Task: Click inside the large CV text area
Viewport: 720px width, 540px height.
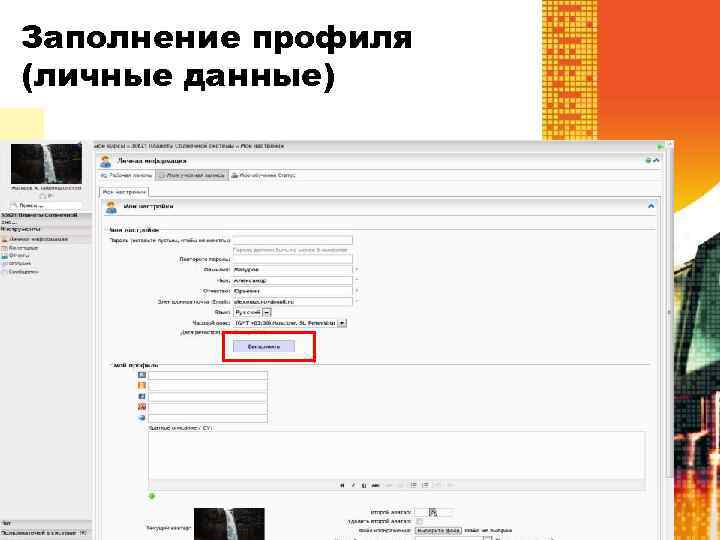Action: (x=397, y=455)
